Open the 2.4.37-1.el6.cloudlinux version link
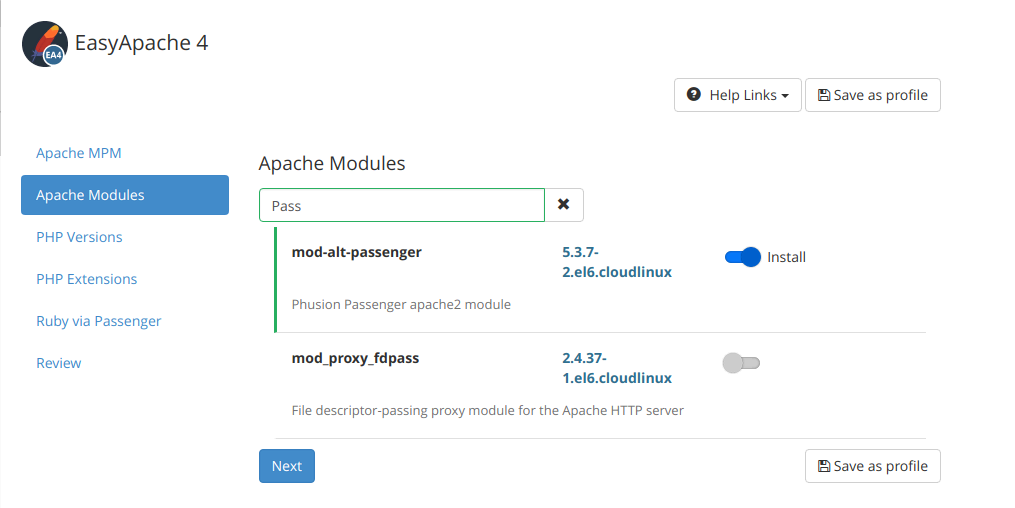 [617, 368]
